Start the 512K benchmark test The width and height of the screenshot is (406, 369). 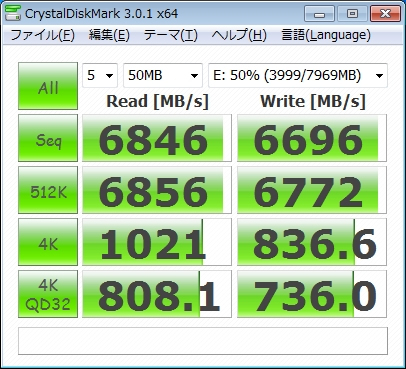coord(48,190)
